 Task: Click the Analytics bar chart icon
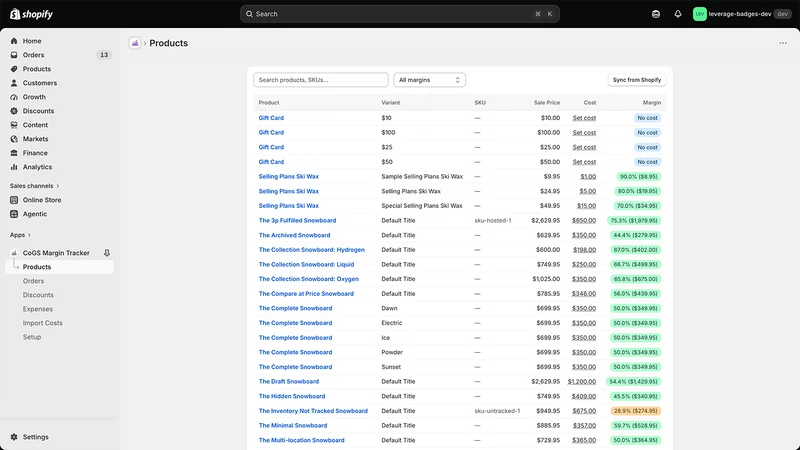point(14,167)
